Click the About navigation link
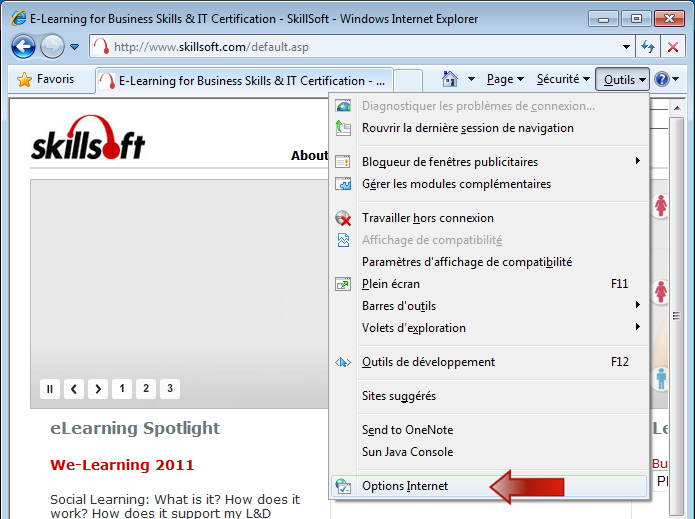695x519 pixels. [309, 156]
